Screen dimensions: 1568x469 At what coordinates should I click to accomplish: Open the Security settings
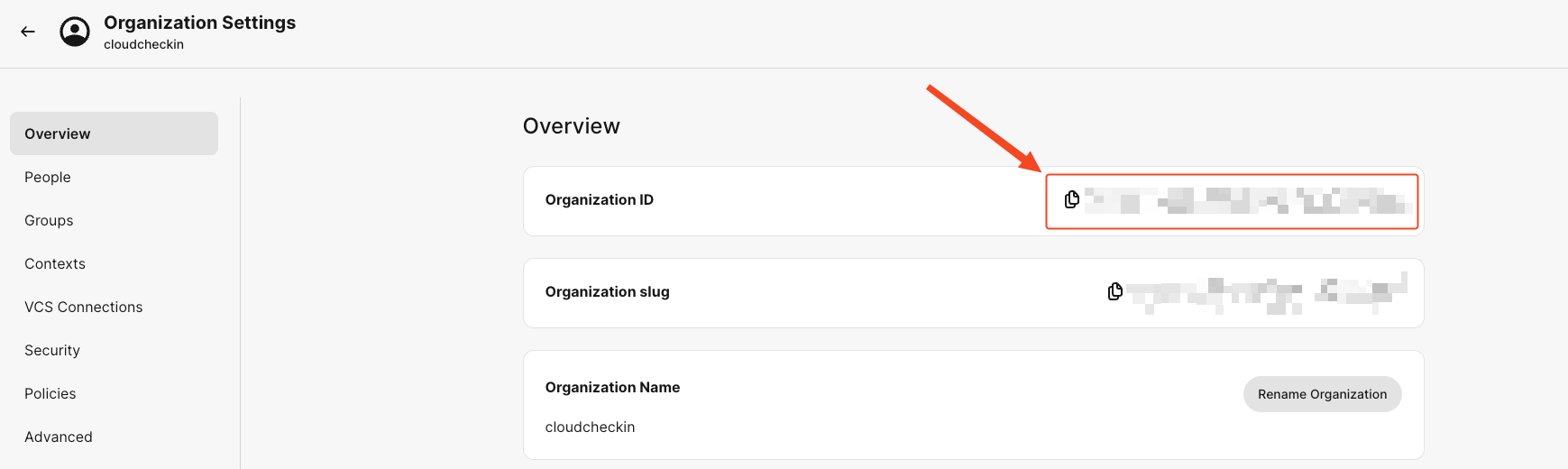(52, 350)
